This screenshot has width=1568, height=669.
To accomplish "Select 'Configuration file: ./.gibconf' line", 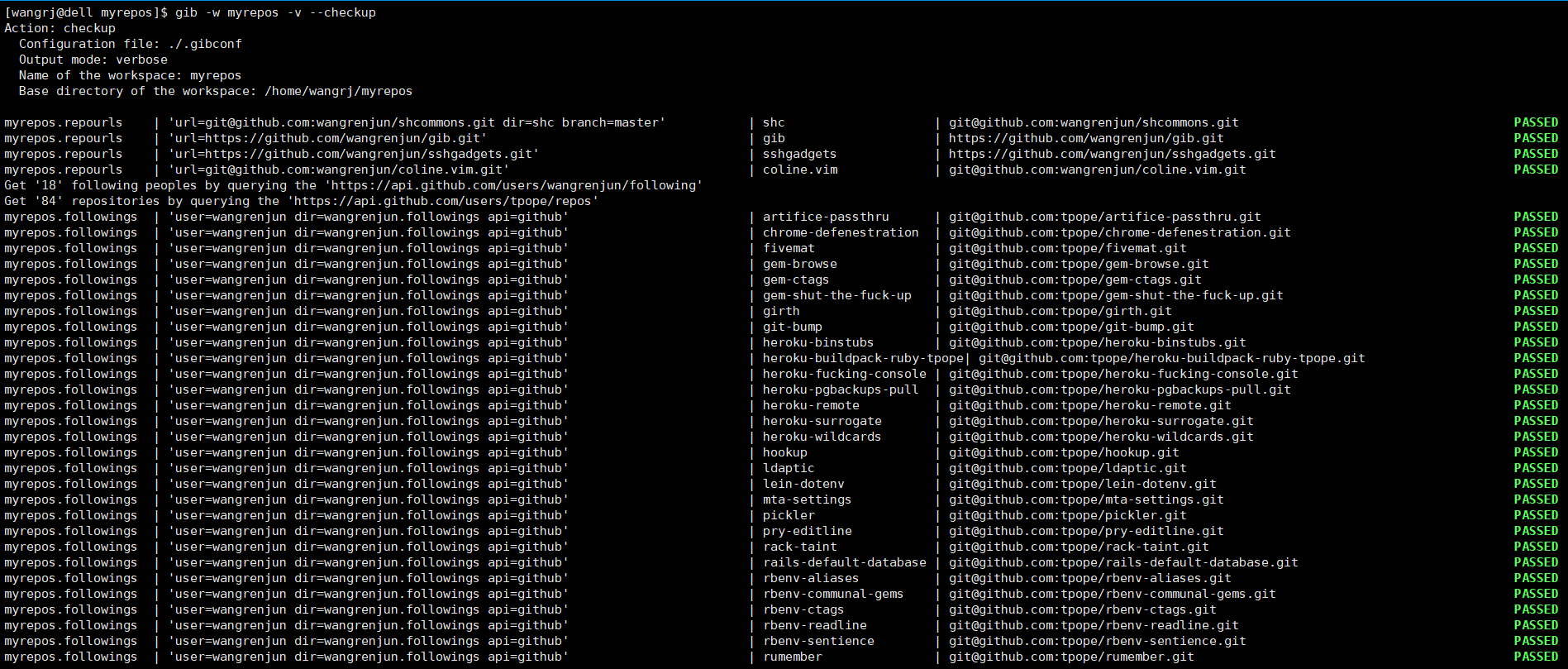I will point(131,44).
